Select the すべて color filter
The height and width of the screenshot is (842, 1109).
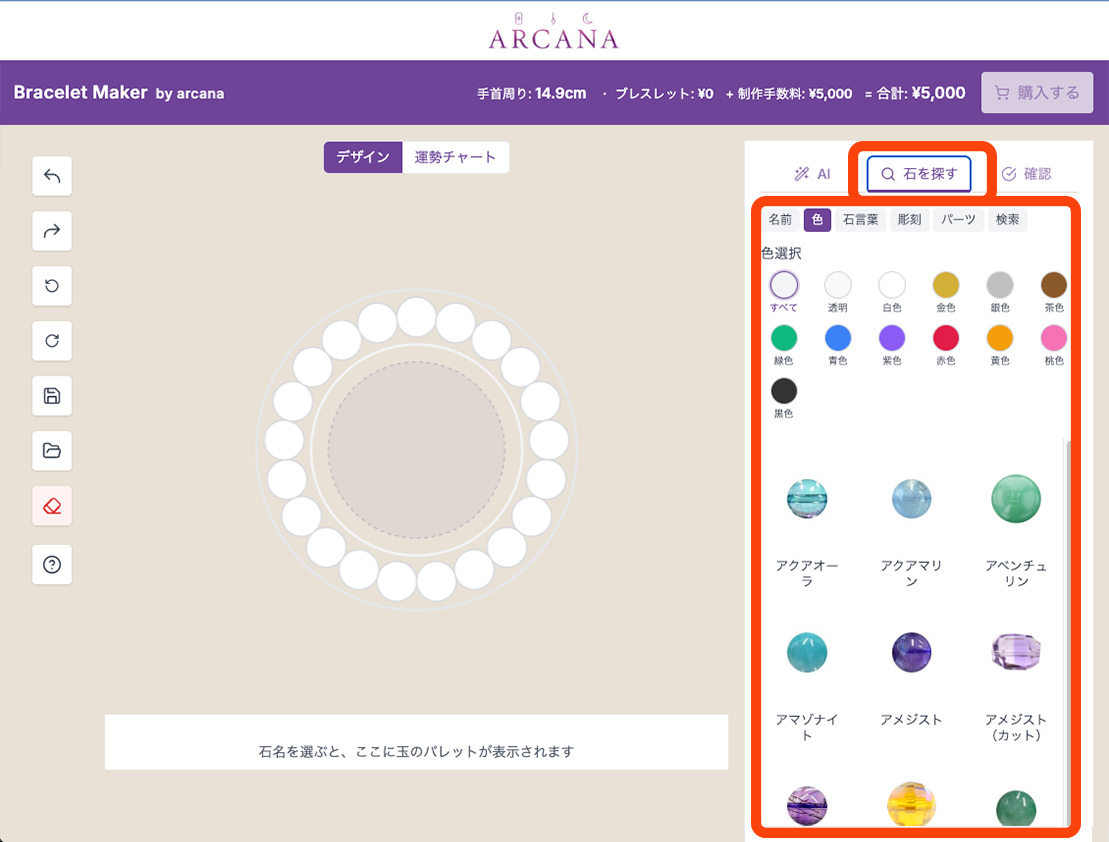click(x=784, y=285)
